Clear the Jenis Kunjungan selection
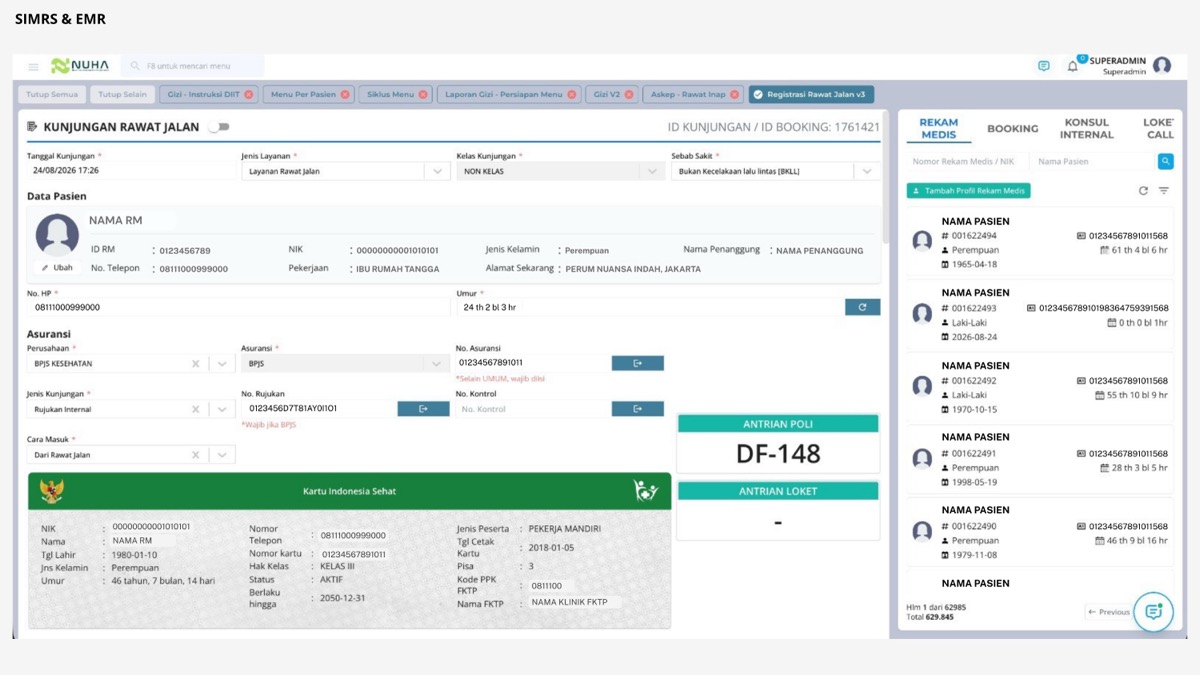This screenshot has height=675, width=1200. click(196, 409)
